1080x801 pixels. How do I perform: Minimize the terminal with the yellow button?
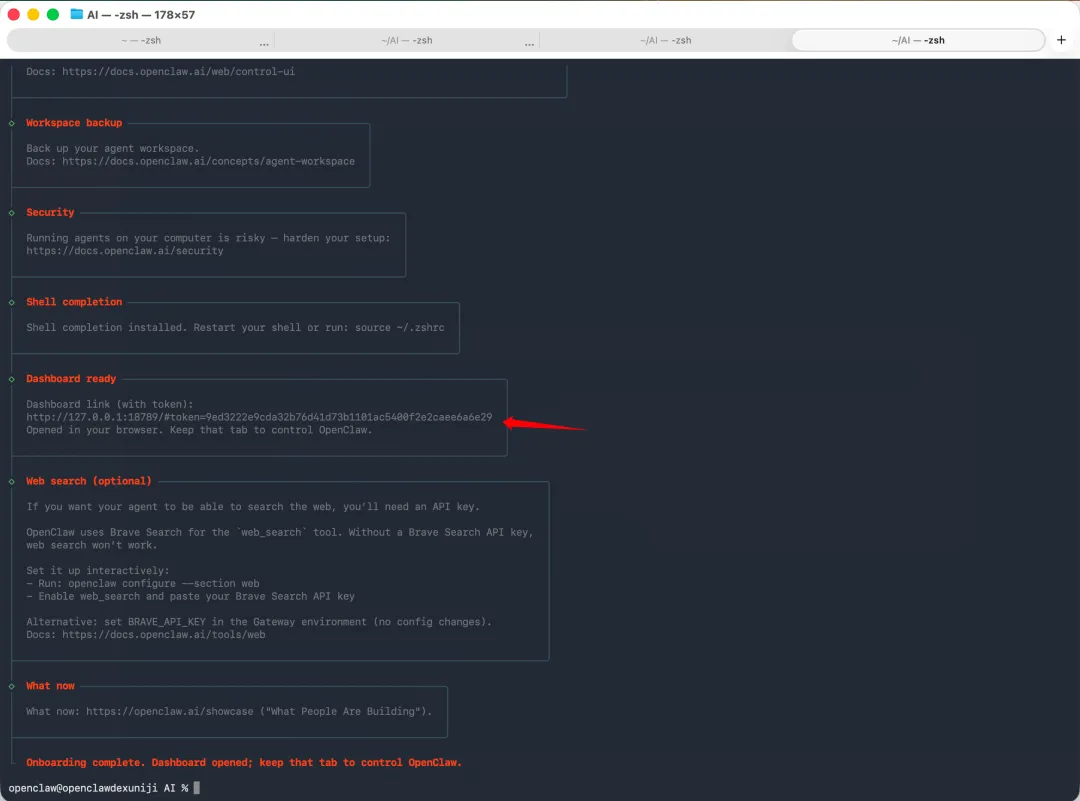pos(33,14)
